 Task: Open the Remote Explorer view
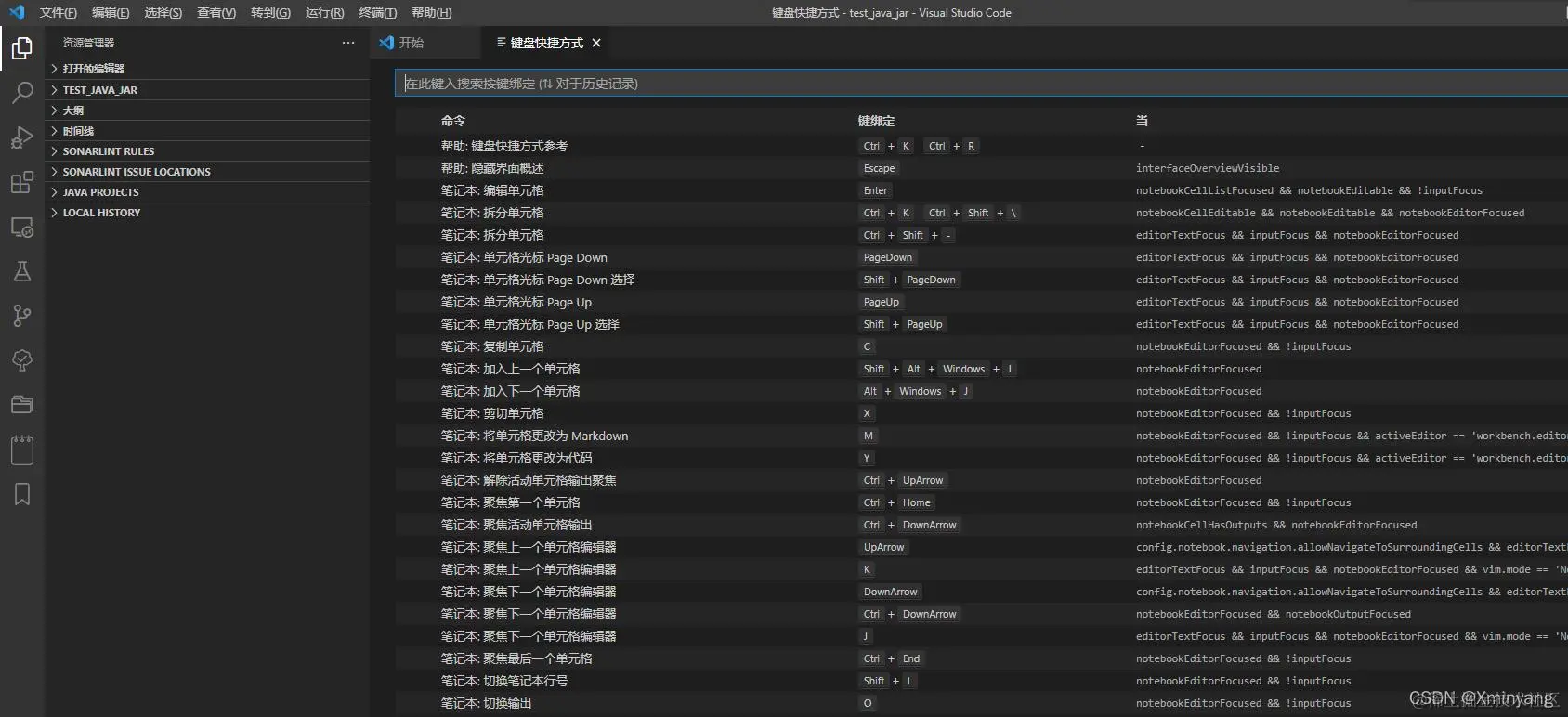pyautogui.click(x=22, y=227)
